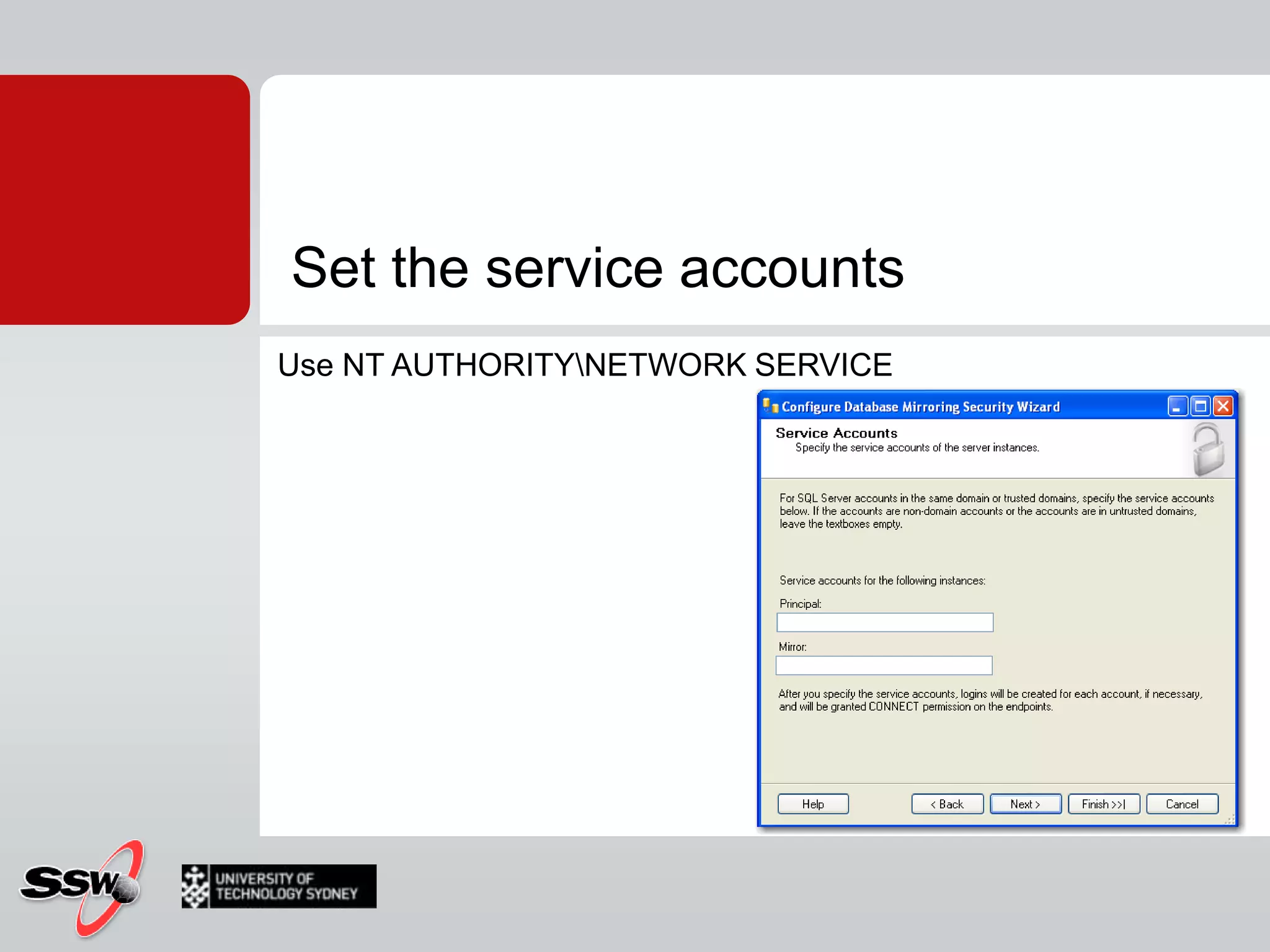Close the wizard with the red X
The width and height of the screenshot is (1270, 952).
coord(1223,407)
